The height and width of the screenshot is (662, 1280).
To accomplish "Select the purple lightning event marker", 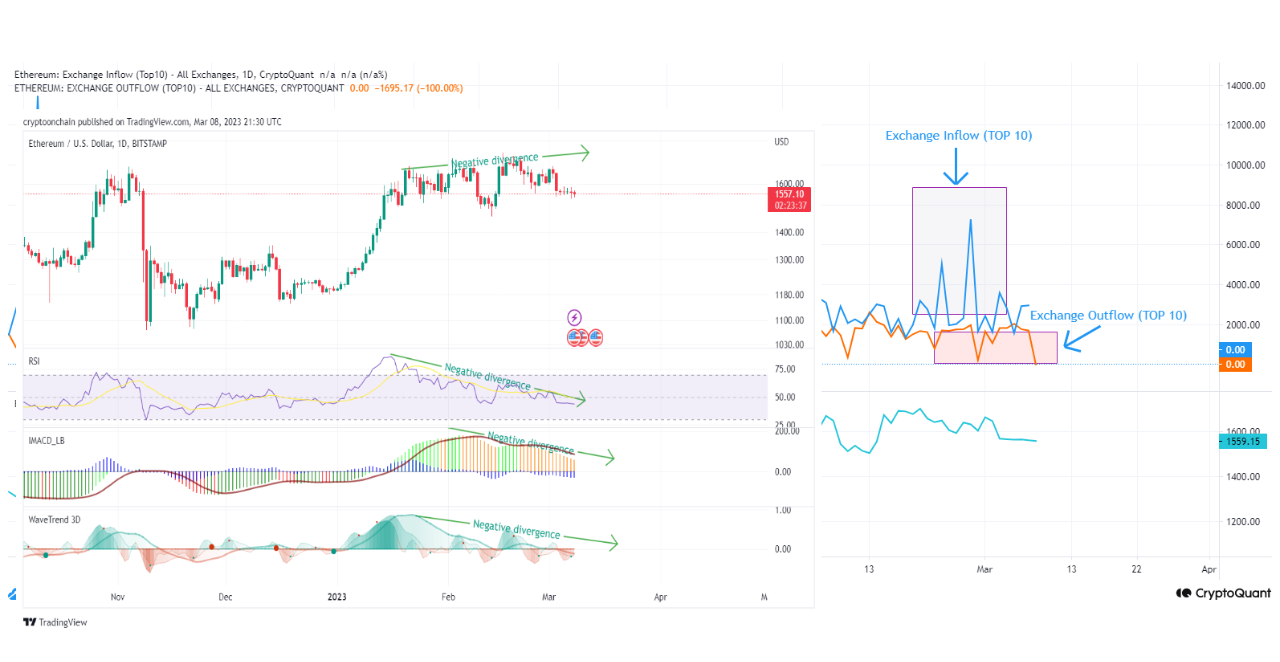I will pyautogui.click(x=575, y=317).
